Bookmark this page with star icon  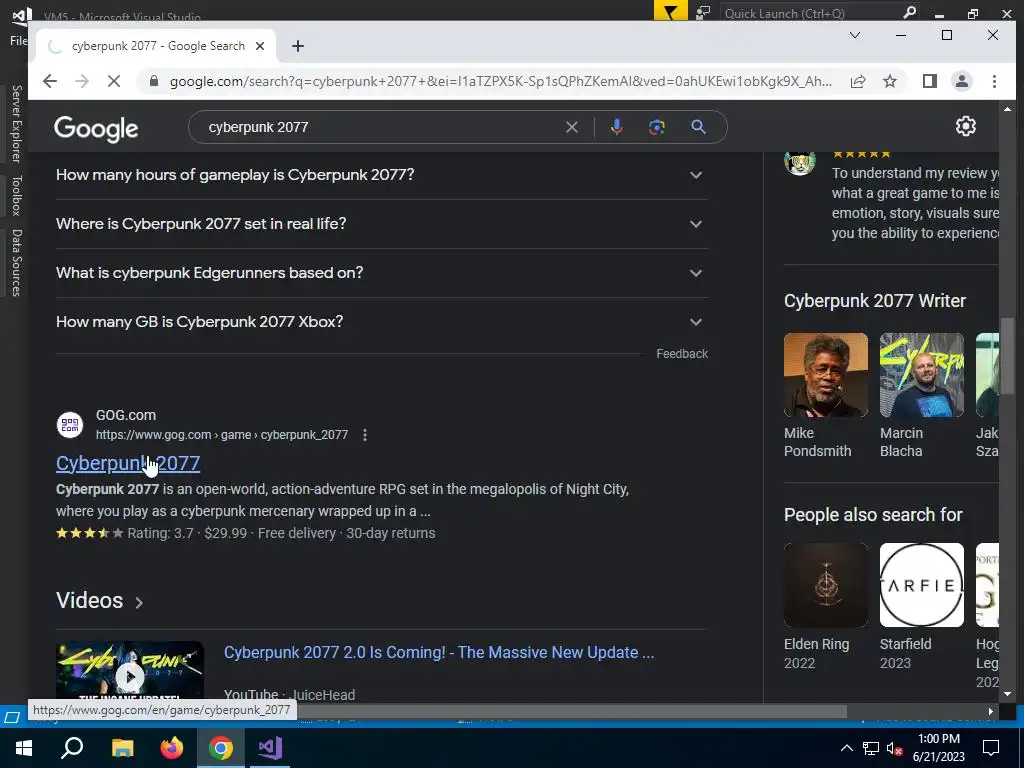tap(890, 81)
